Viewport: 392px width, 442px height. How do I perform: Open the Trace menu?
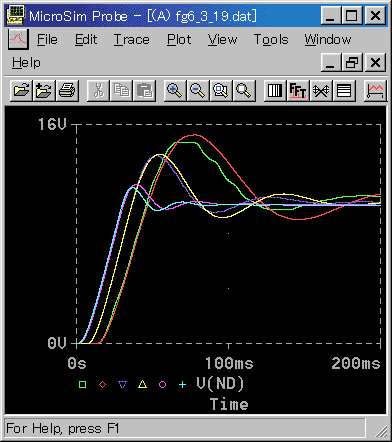132,40
